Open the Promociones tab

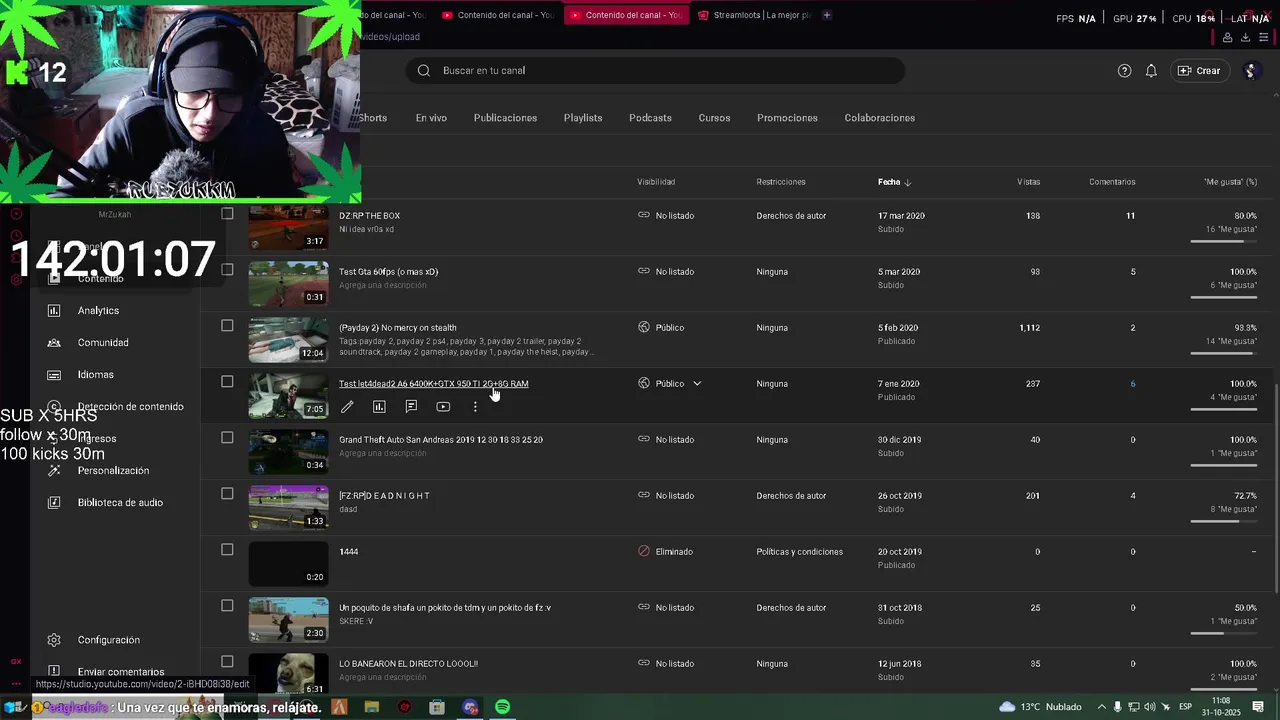[x=787, y=118]
